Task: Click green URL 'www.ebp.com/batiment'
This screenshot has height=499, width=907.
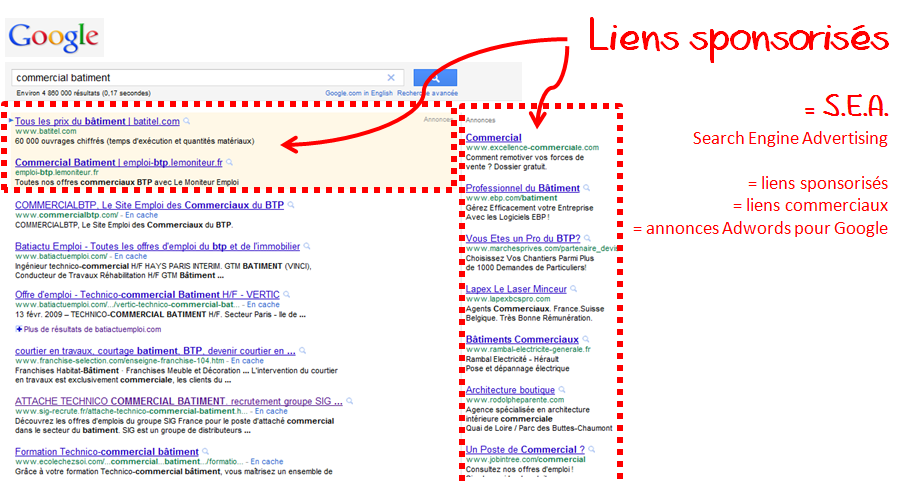Action: [511, 198]
